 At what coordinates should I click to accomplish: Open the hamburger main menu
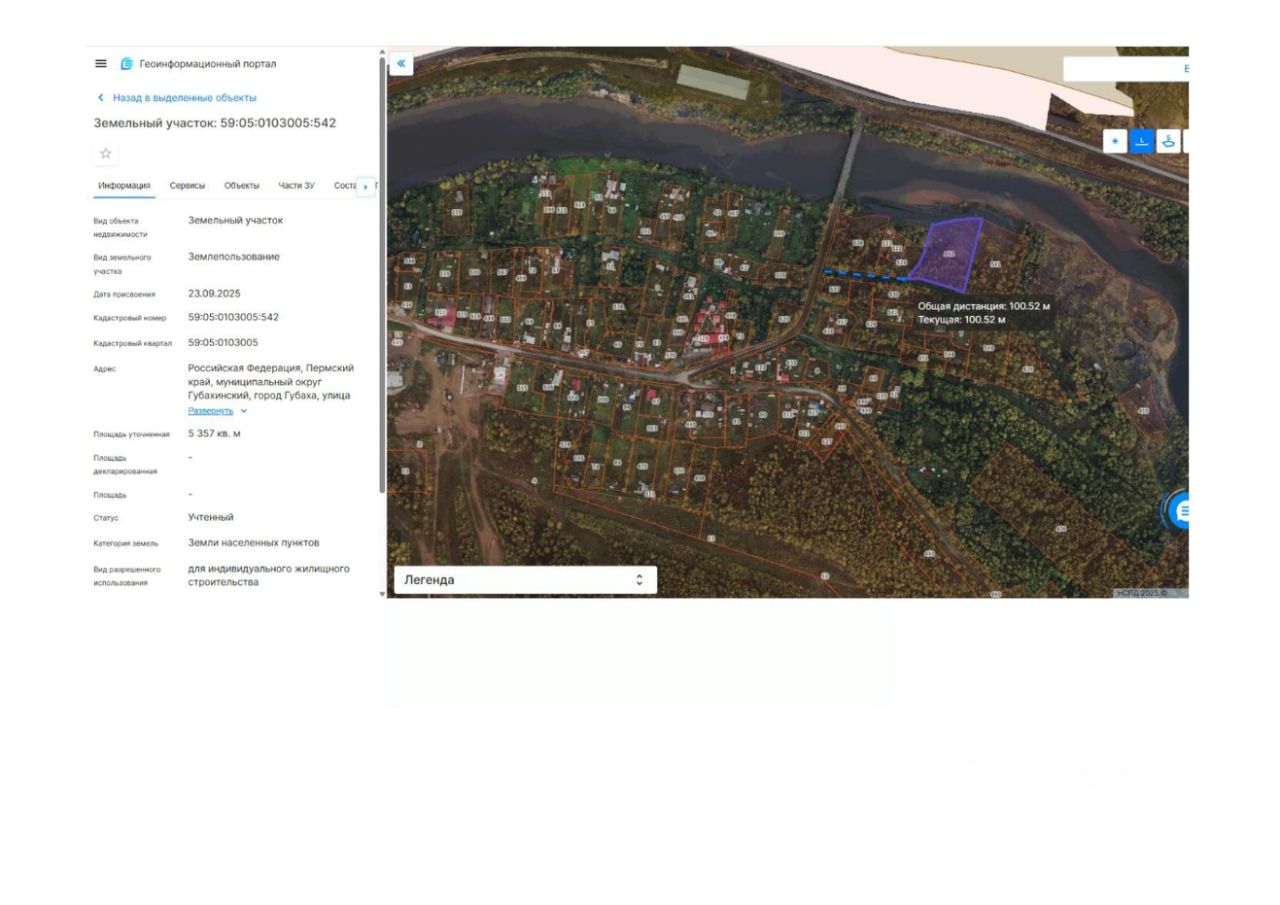[x=100, y=64]
